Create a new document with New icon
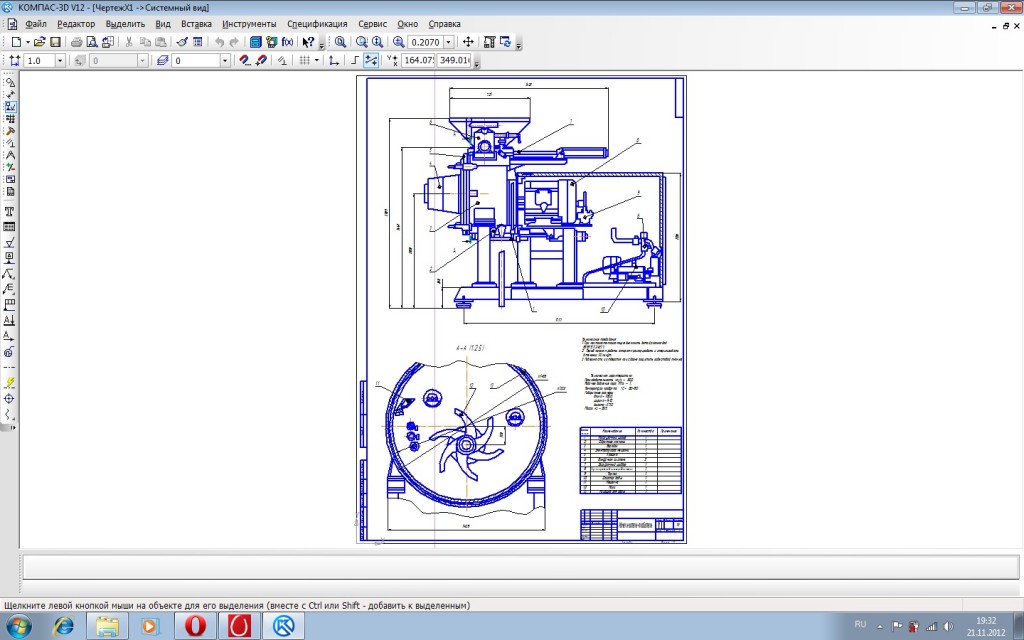 click(16, 42)
